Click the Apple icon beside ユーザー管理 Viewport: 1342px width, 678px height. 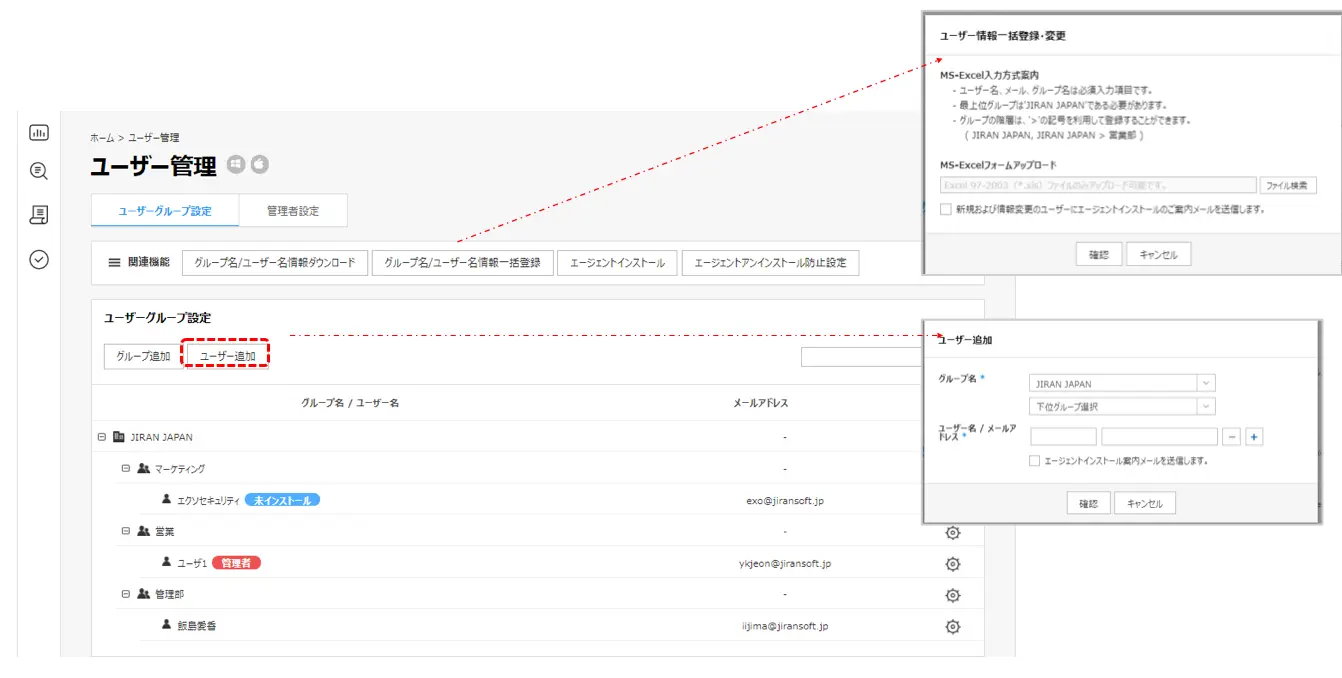260,164
